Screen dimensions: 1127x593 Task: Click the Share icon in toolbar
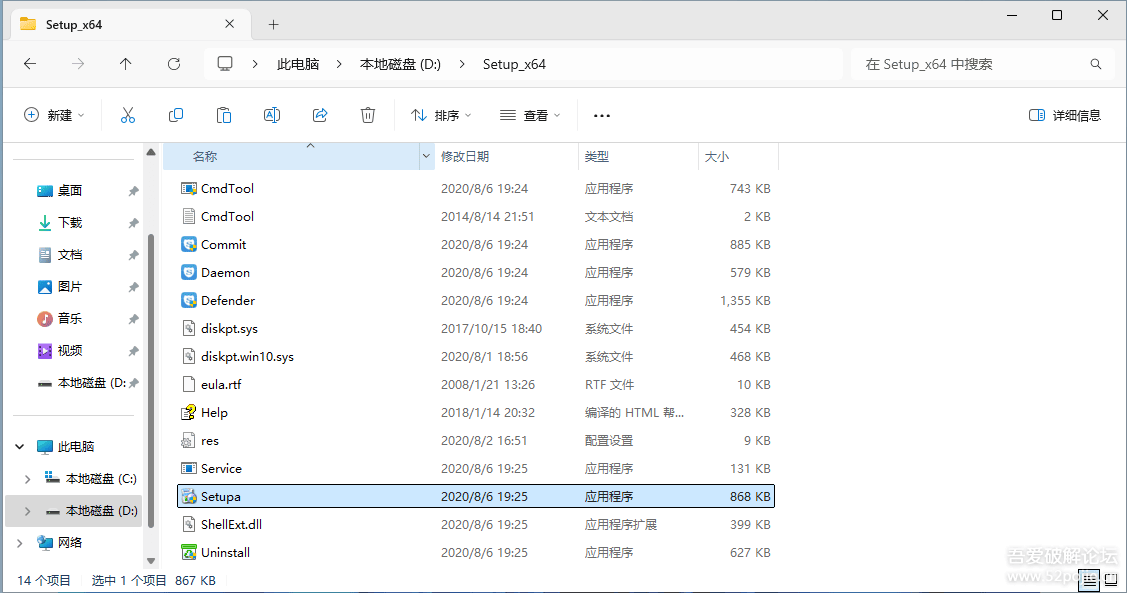pos(320,115)
